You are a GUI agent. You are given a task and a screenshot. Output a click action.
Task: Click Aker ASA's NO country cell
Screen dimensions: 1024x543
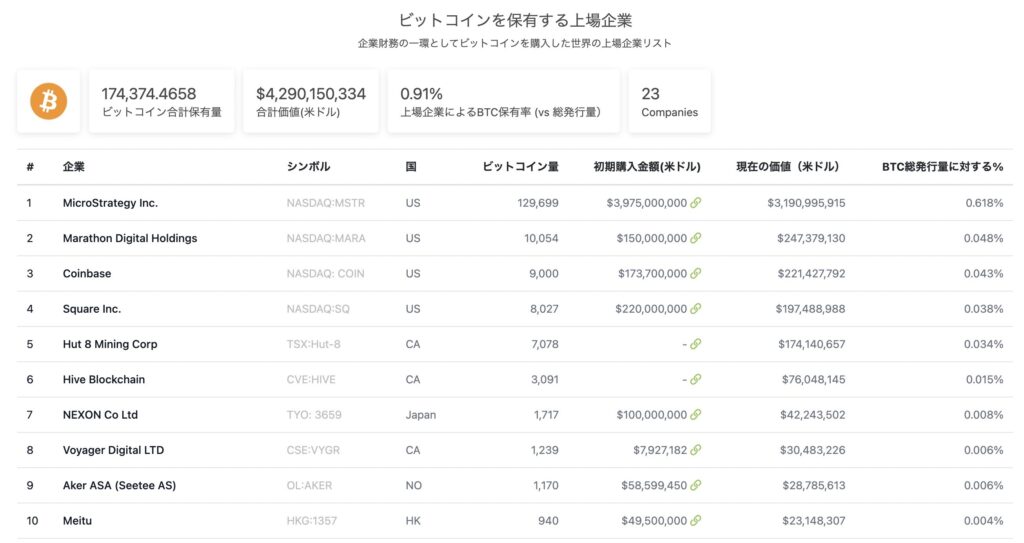click(x=413, y=485)
